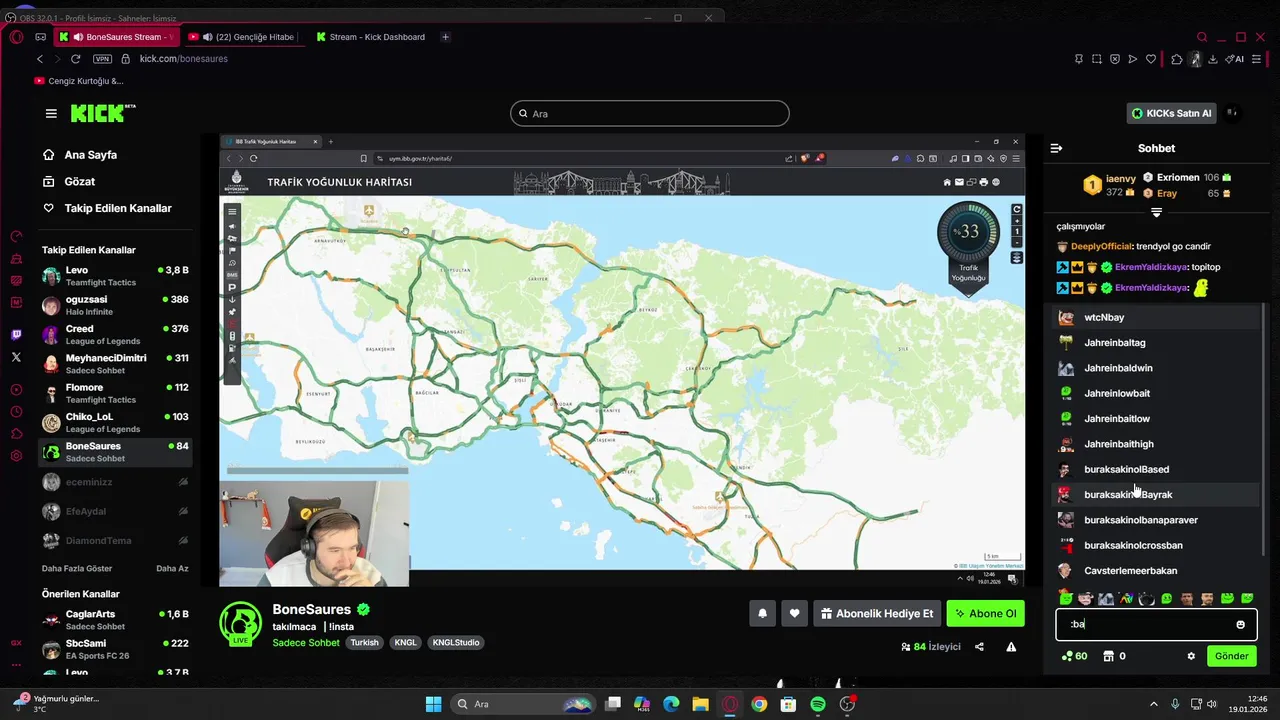Click emote suggestion list scrollbar
The image size is (1280, 720).
(x=1264, y=430)
